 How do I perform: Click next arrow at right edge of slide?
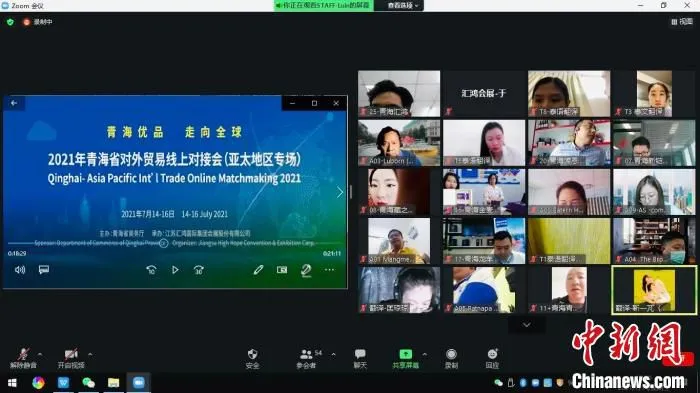(x=340, y=192)
